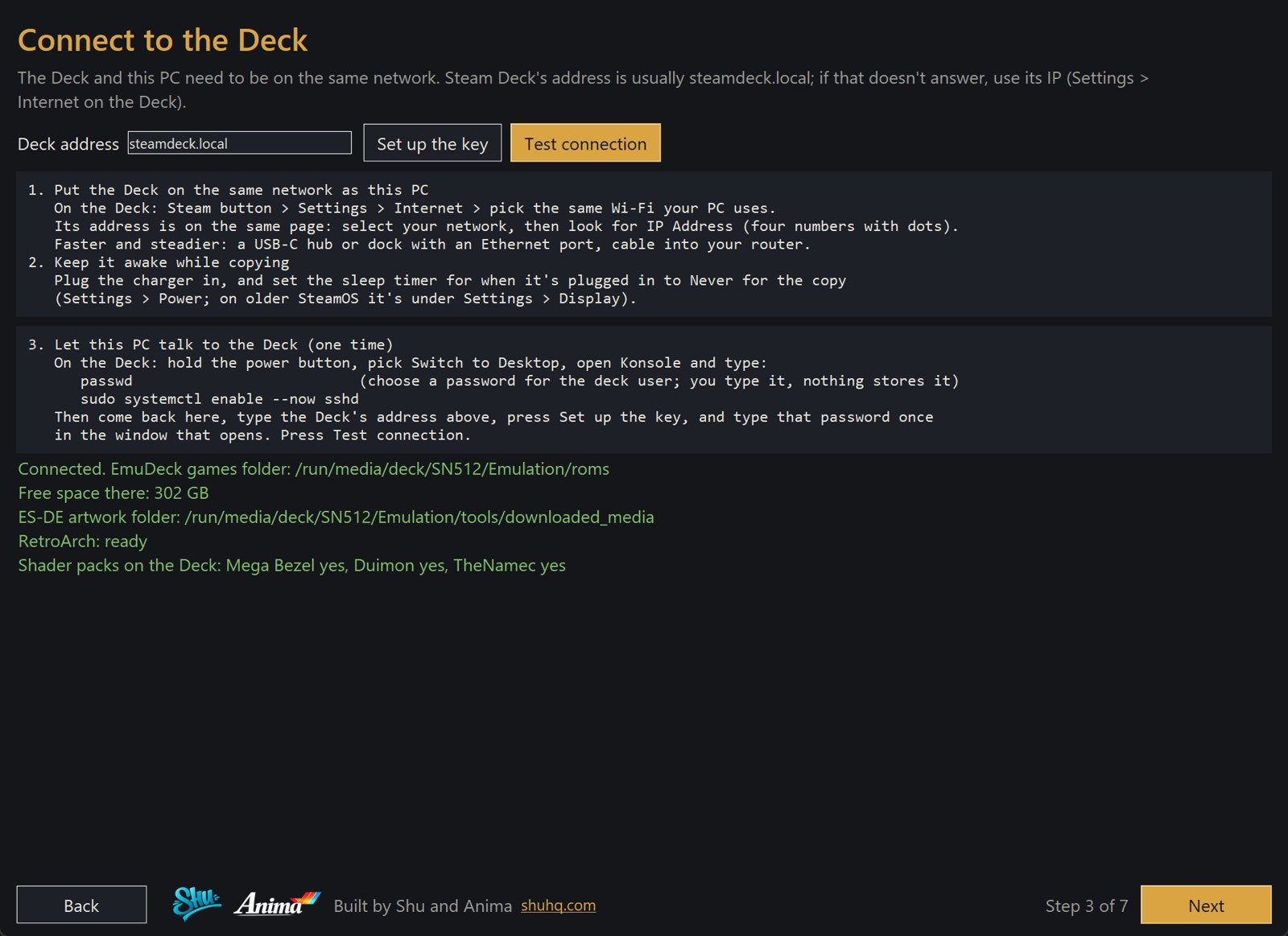Open the shuhq.com link
This screenshot has height=936, width=1288.
tap(558, 905)
